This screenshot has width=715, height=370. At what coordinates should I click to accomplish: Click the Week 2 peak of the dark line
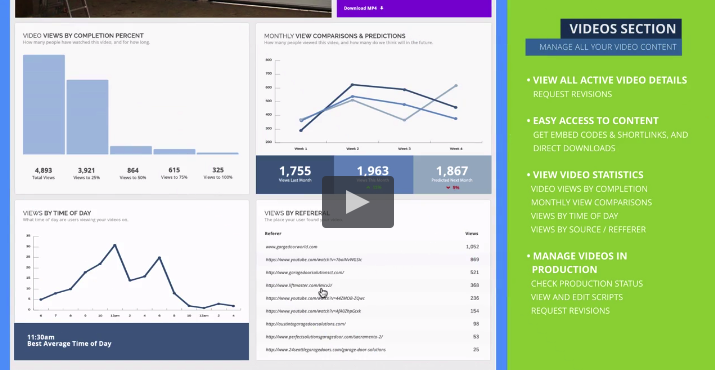[352, 85]
